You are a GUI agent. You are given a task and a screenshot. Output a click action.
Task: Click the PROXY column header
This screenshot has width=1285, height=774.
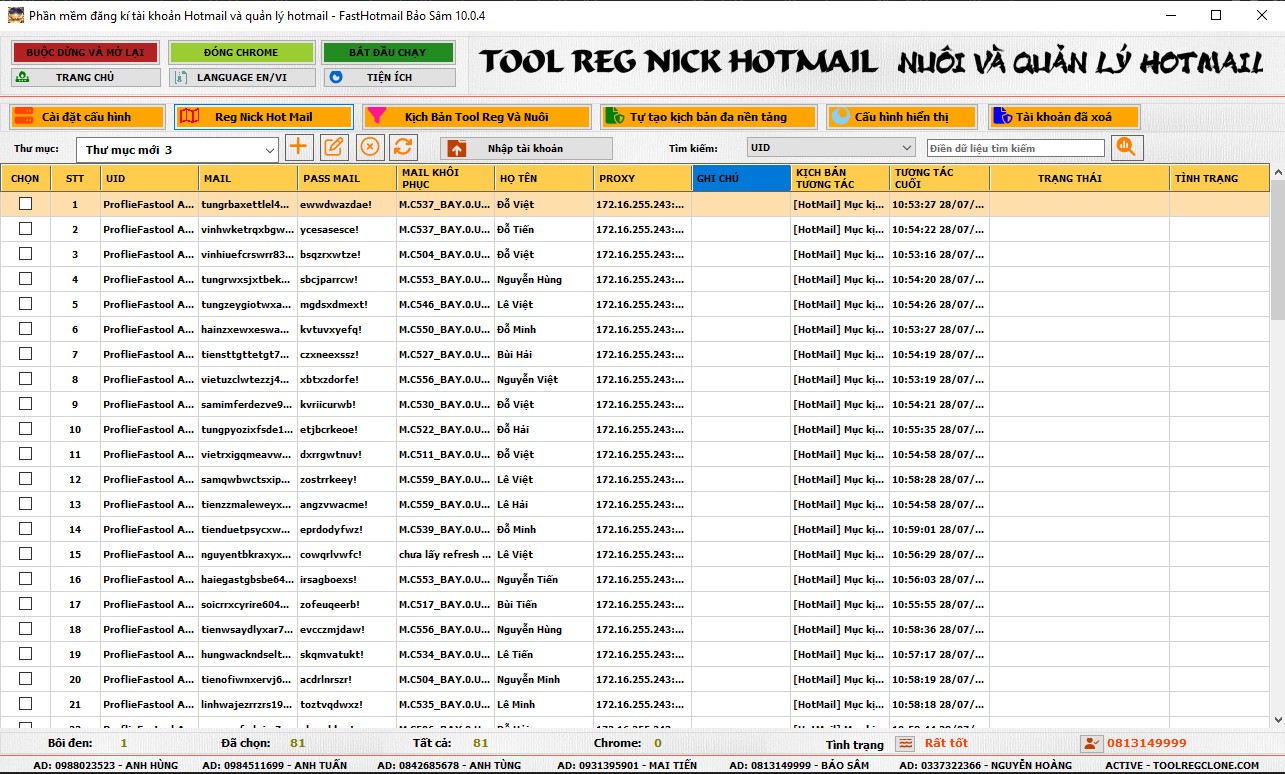(x=642, y=178)
